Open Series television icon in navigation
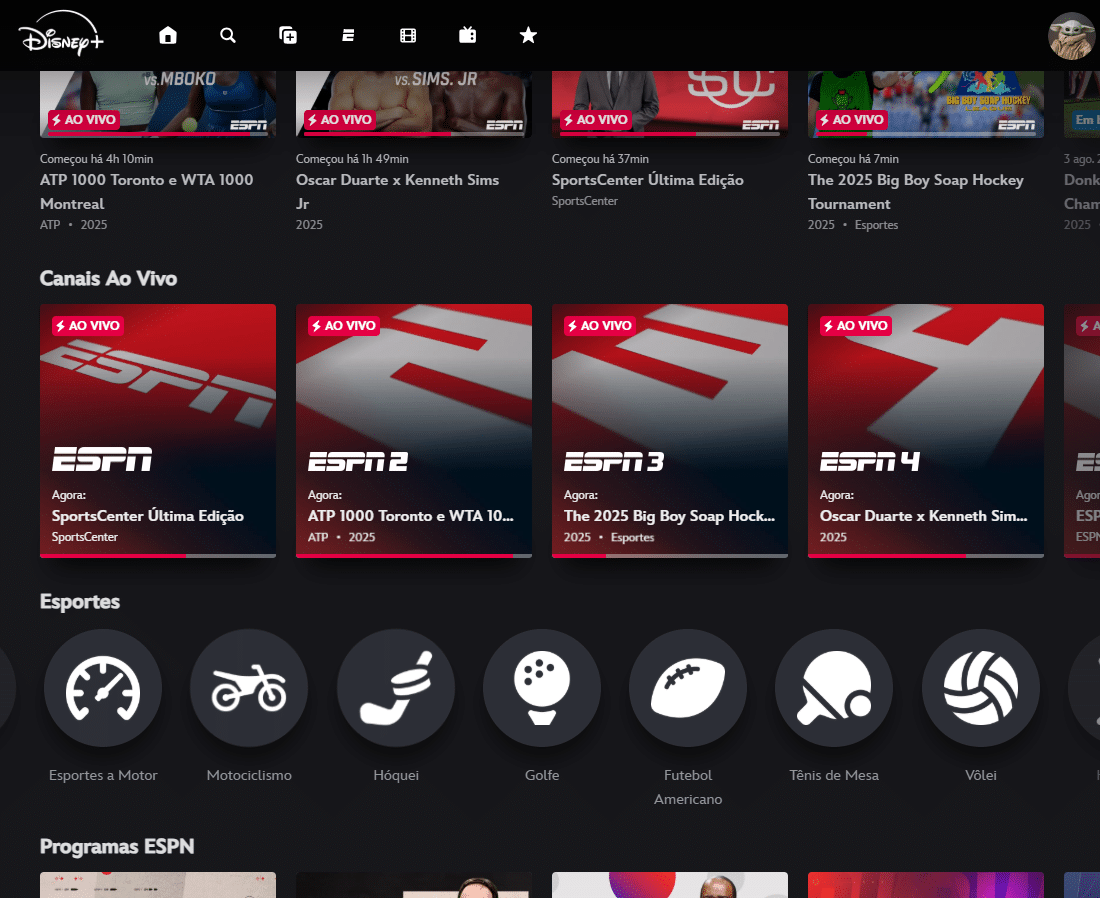The width and height of the screenshot is (1100, 898). 468,35
